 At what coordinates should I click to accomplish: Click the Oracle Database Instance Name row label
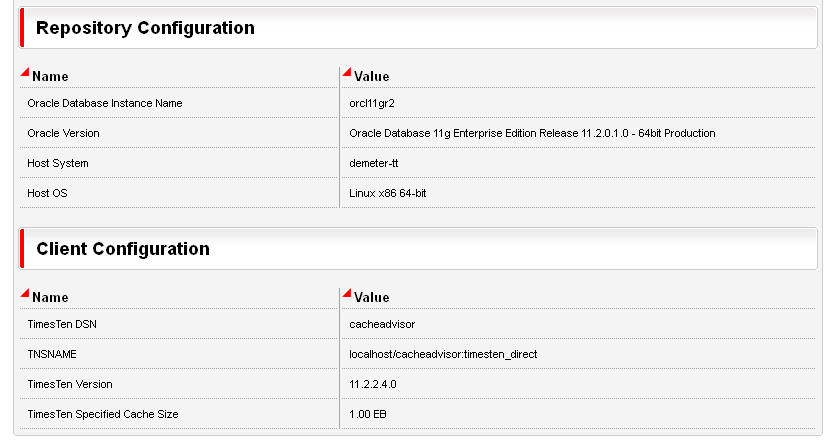105,103
